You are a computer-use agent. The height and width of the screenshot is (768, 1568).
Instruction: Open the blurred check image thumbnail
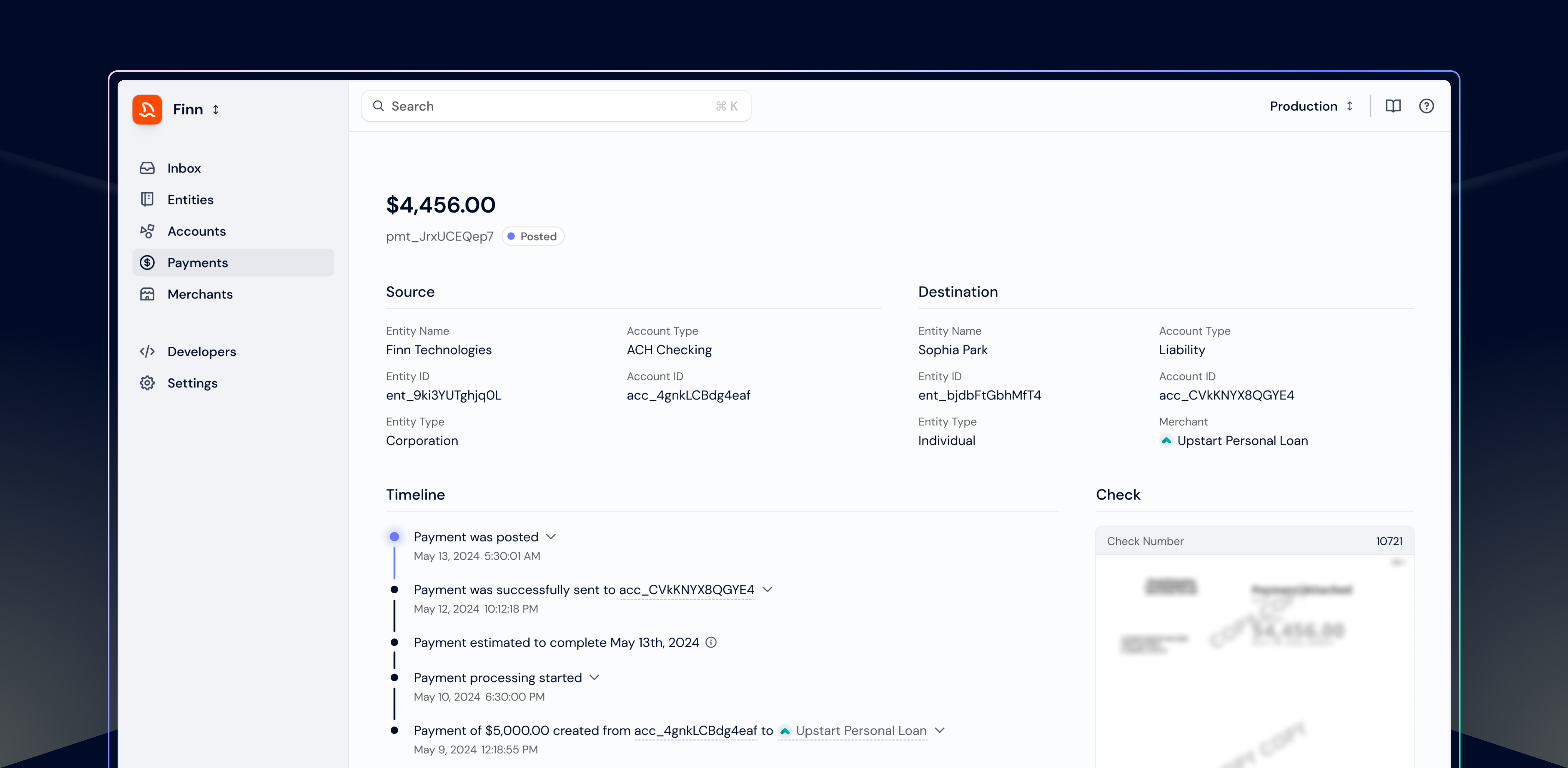[1254, 662]
